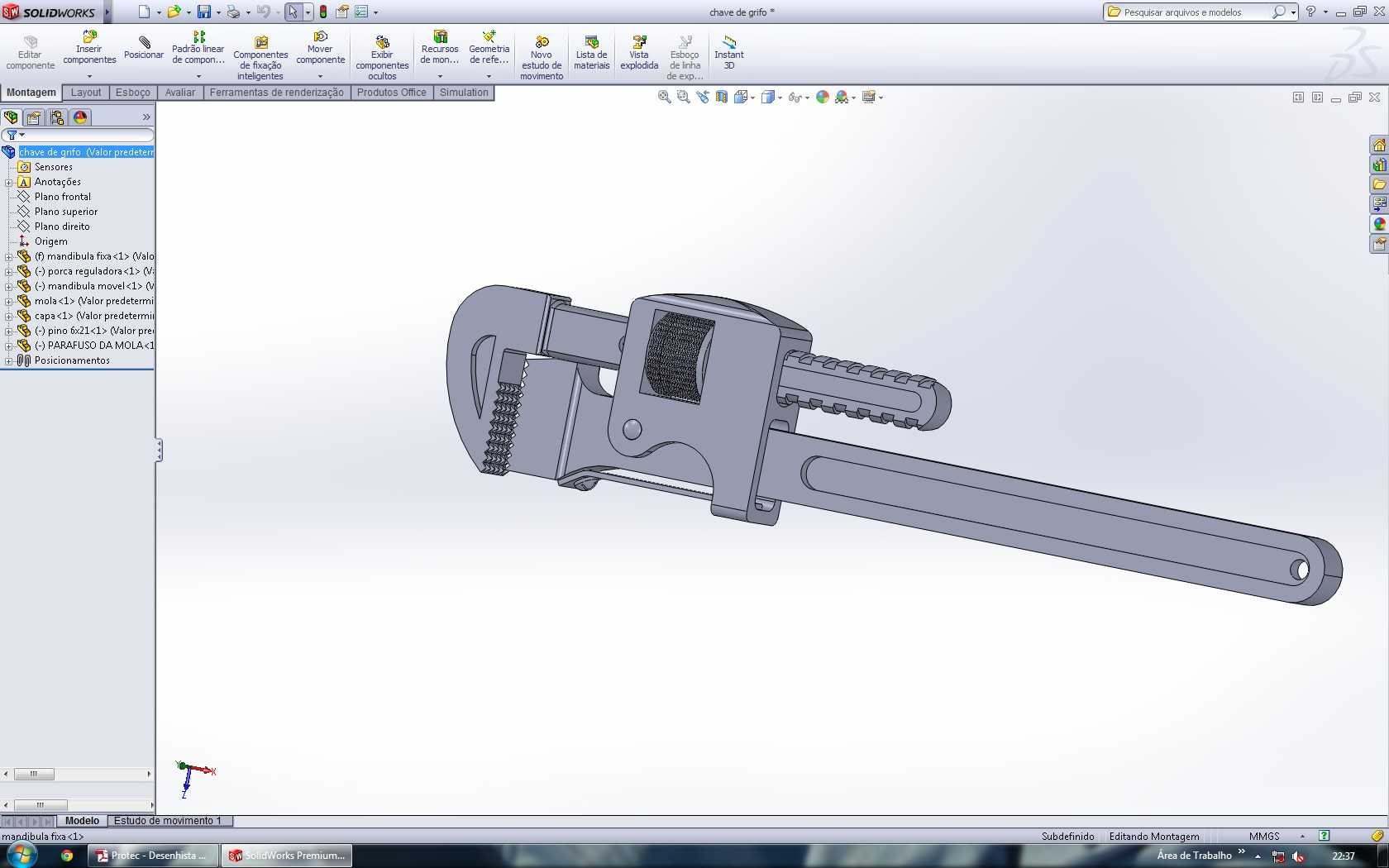The height and width of the screenshot is (868, 1389).
Task: Select Plano superior in the tree
Action: pyautogui.click(x=66, y=212)
